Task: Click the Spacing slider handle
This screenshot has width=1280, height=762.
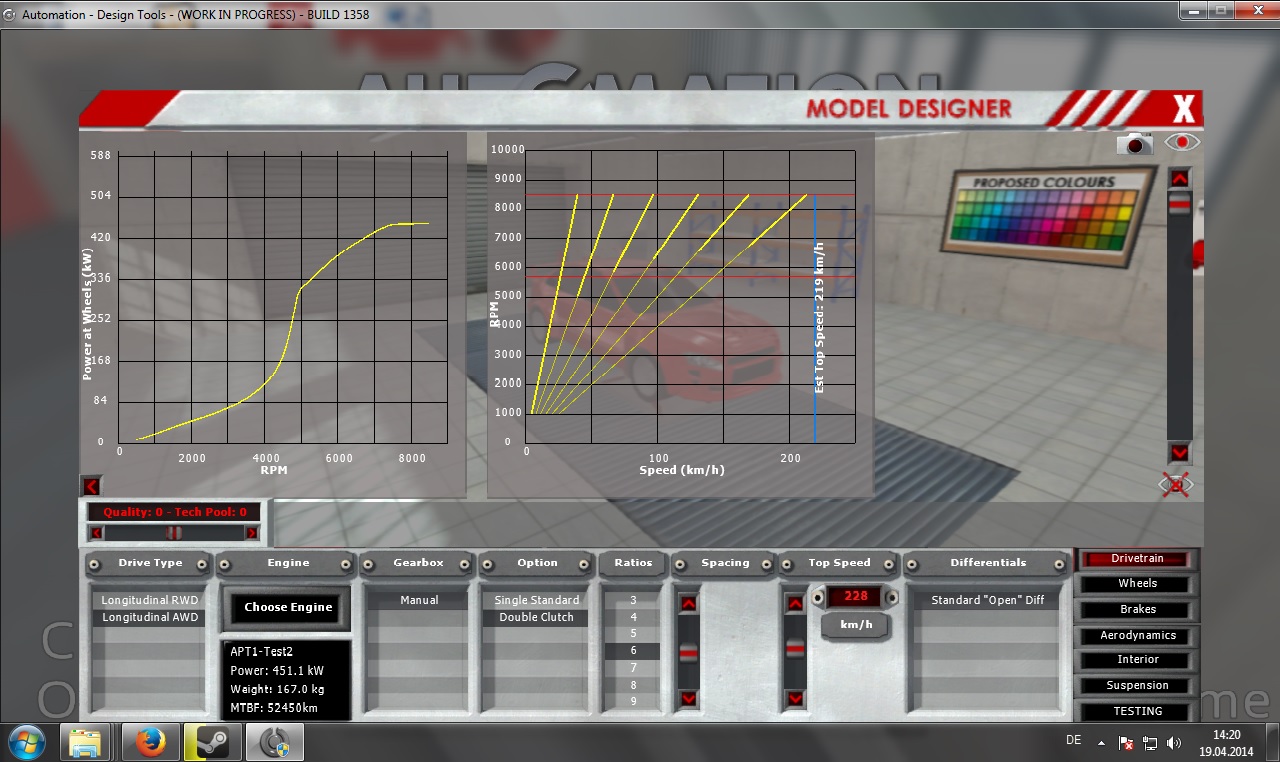Action: (688, 652)
